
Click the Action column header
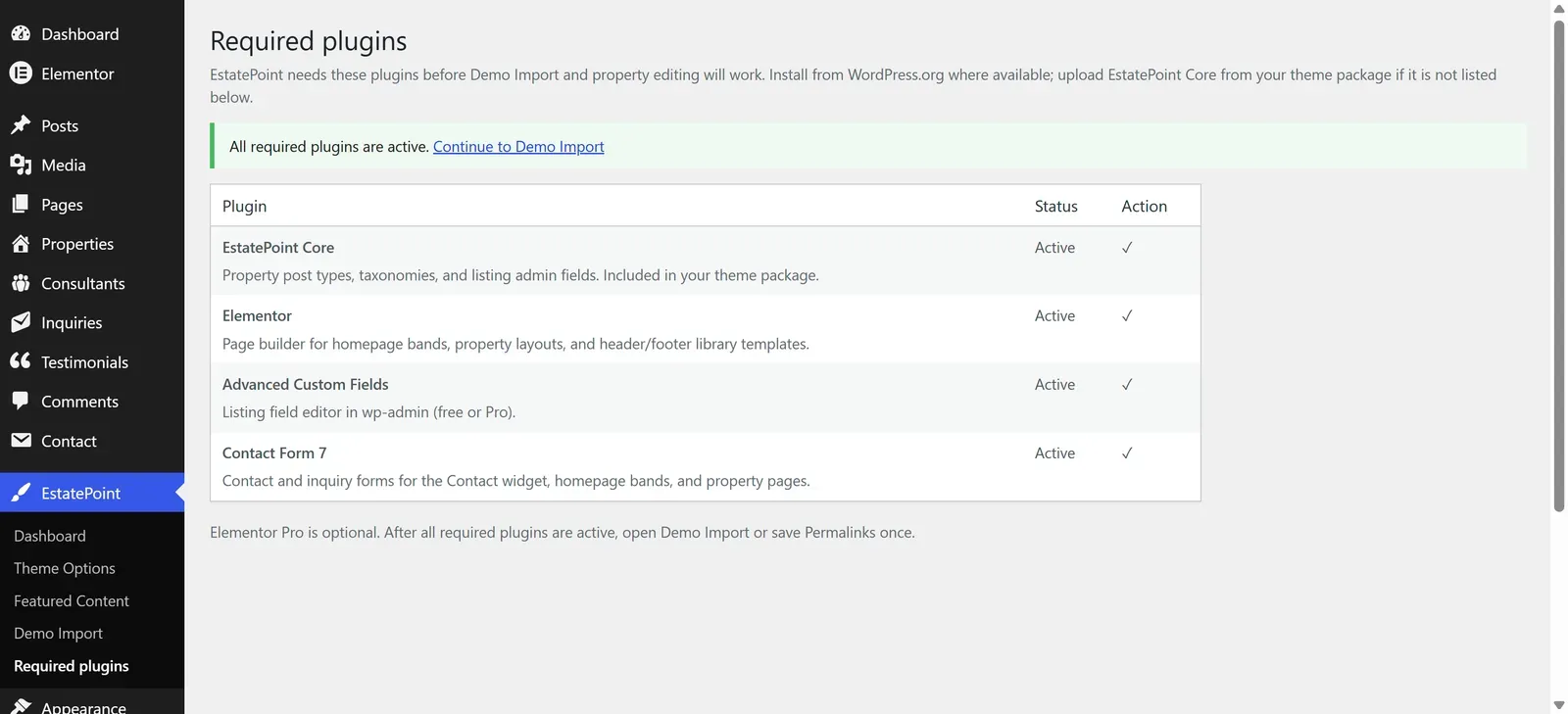coord(1144,206)
